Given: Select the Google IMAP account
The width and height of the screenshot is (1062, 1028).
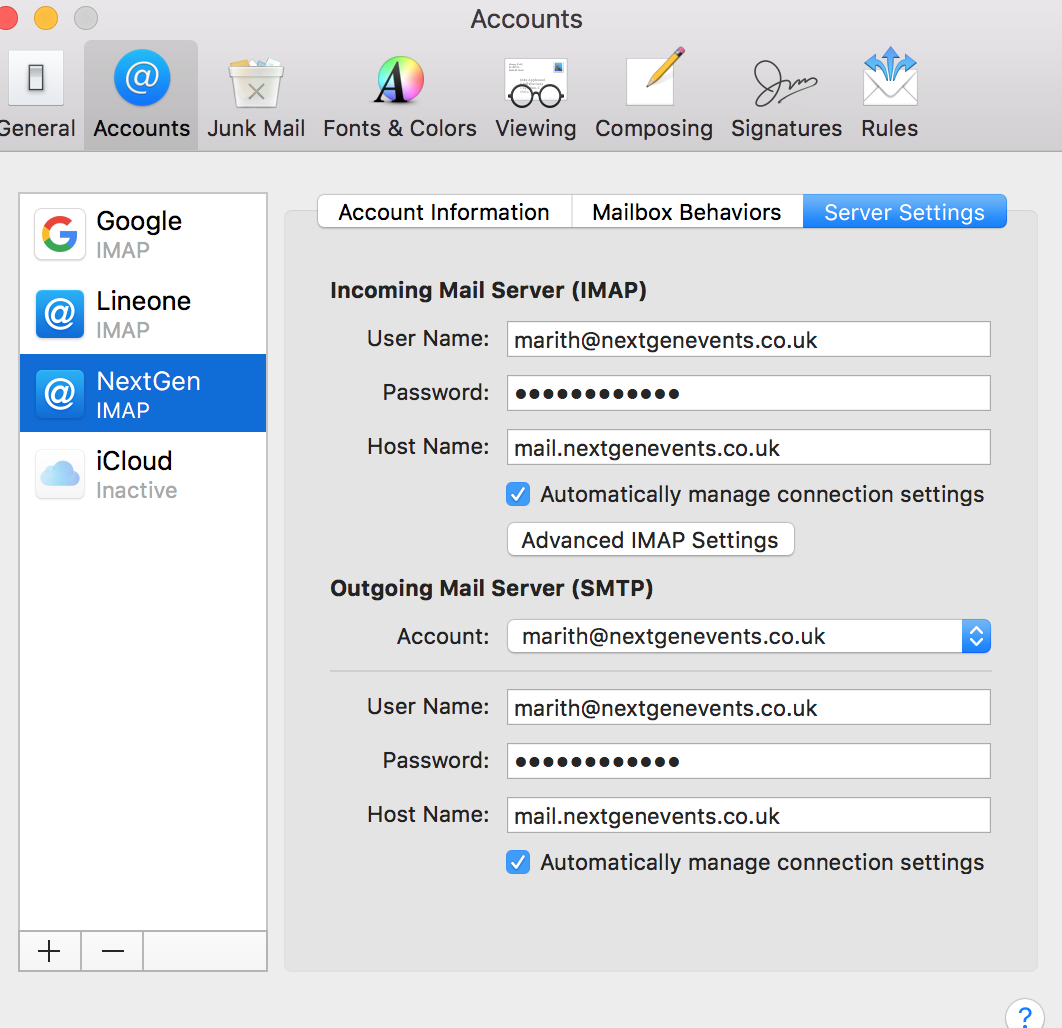Looking at the screenshot, I should (x=143, y=234).
